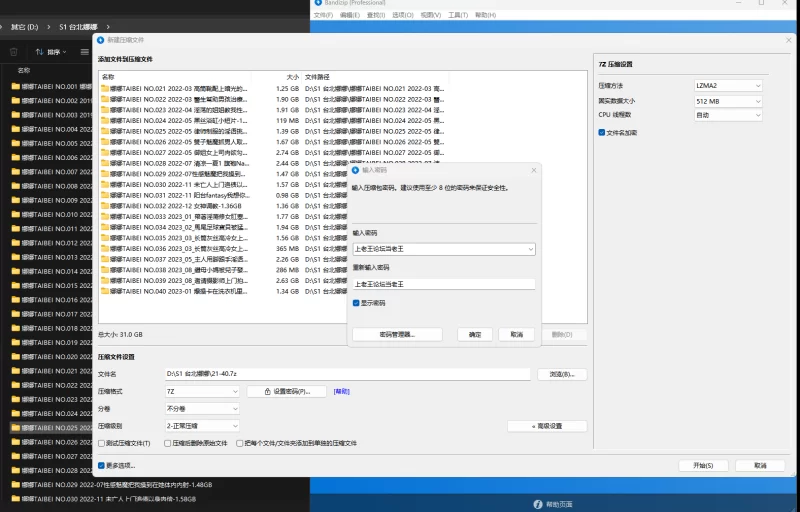Image resolution: width=800 pixels, height=512 pixels.
Task: Click folder icon of NO.016 in Explorer
Action: [16, 300]
